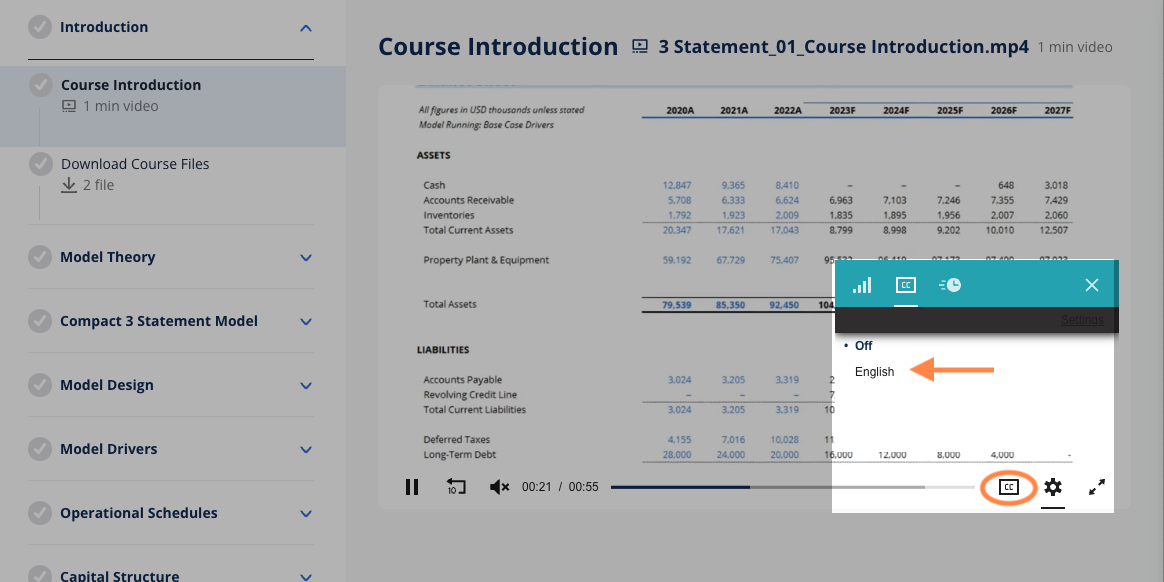Click the Model Theory completion checkmark
1164x582 pixels.
pyautogui.click(x=40, y=257)
